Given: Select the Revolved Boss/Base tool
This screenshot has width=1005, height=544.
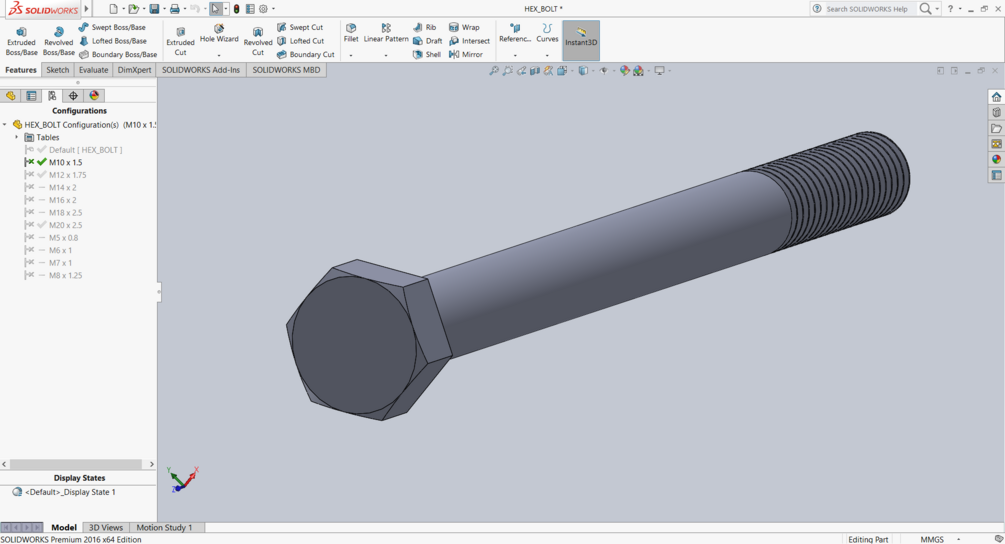Looking at the screenshot, I should [58, 41].
